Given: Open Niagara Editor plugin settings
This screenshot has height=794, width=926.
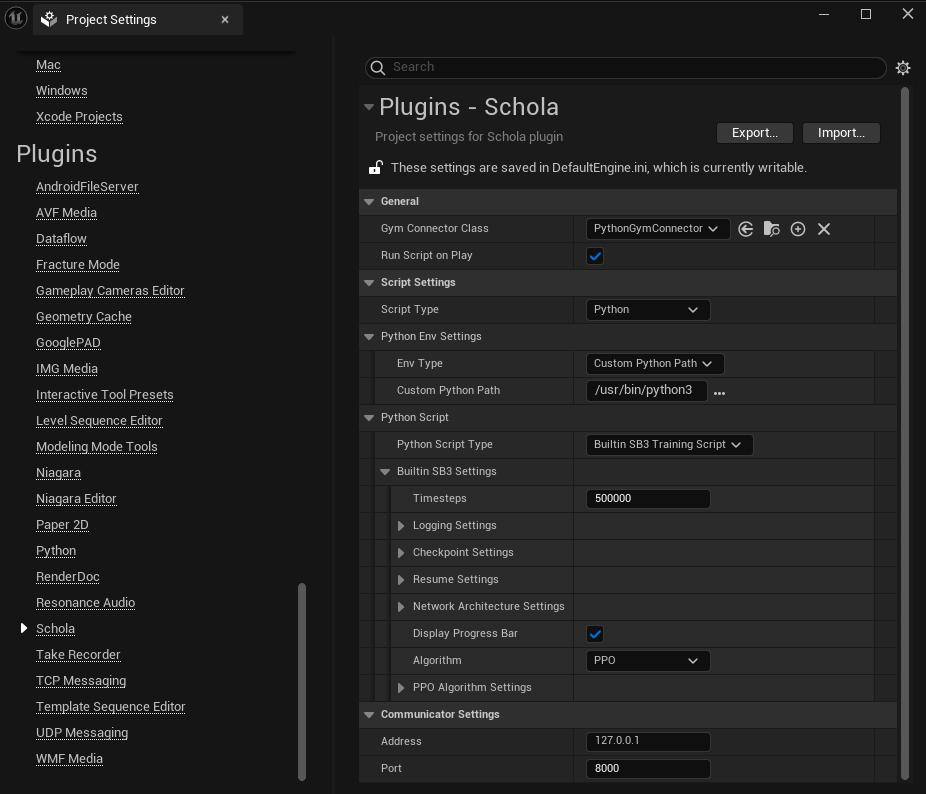Looking at the screenshot, I should pos(76,499).
